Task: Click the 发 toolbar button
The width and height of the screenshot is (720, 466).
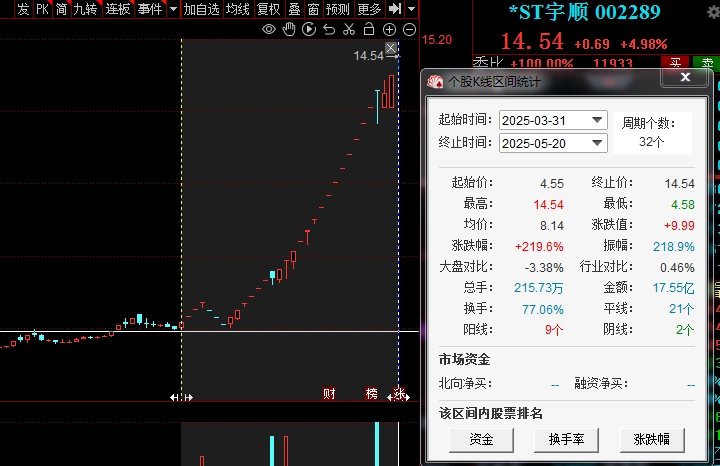Action: [x=23, y=9]
